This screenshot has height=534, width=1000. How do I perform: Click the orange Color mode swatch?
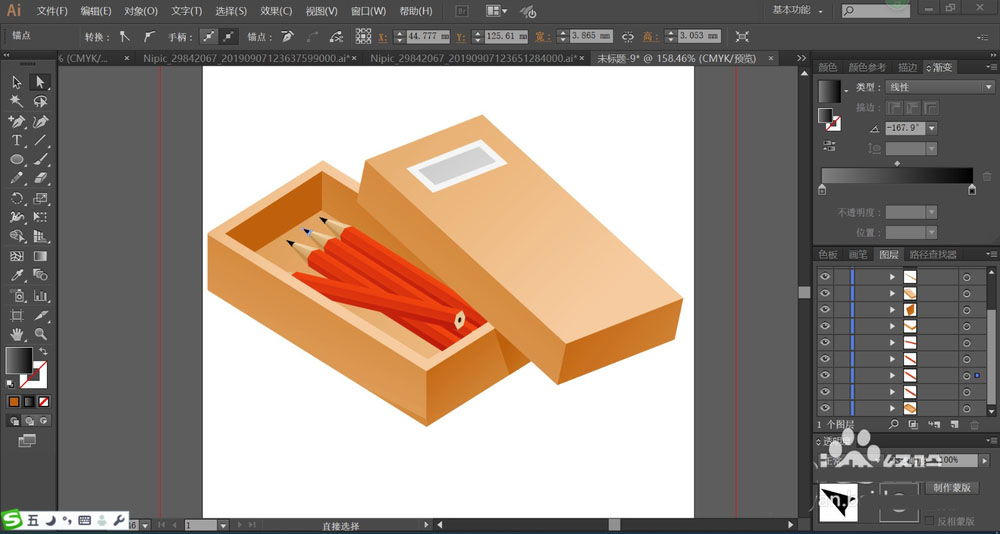14,402
